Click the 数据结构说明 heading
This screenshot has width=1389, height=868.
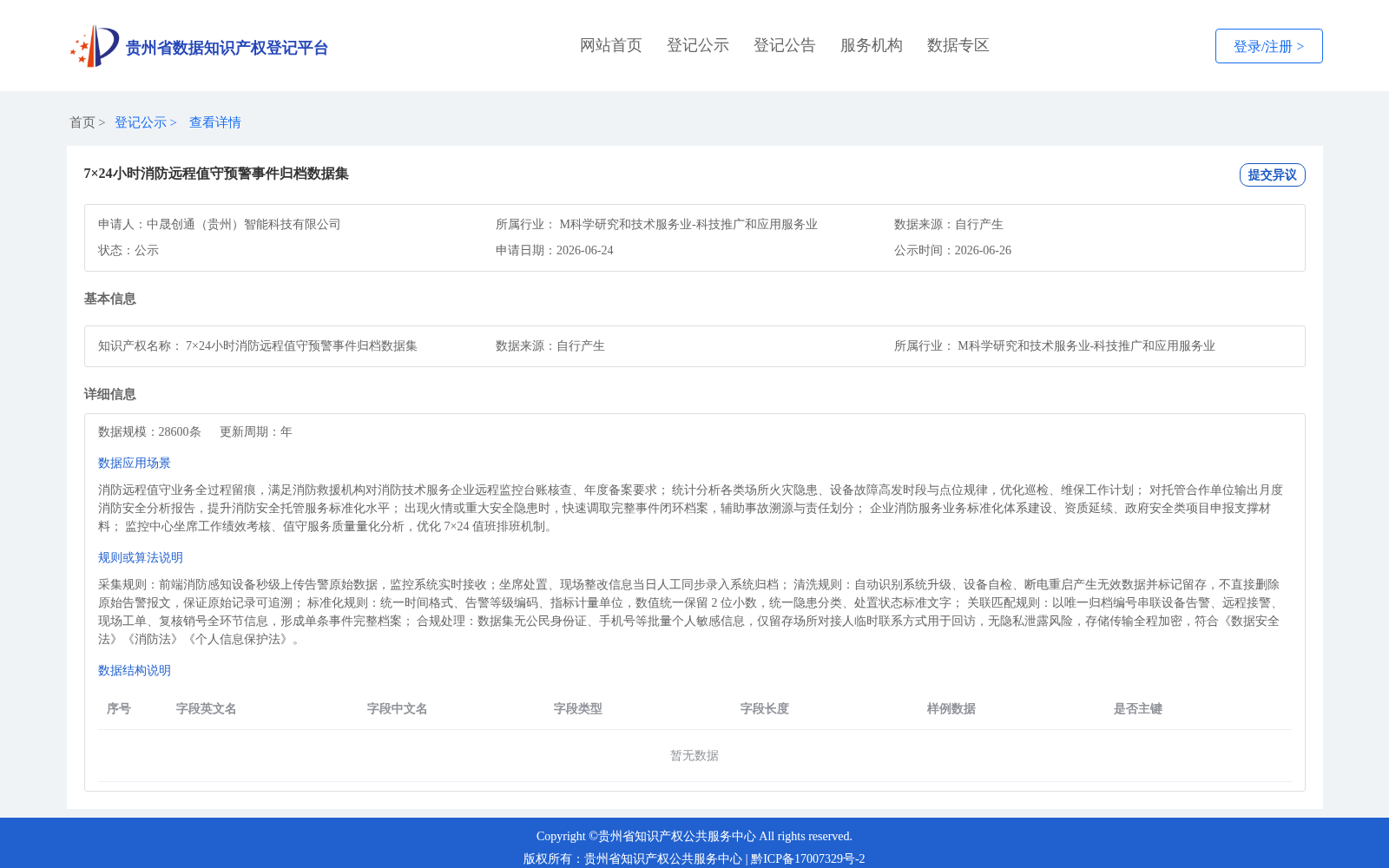click(135, 670)
